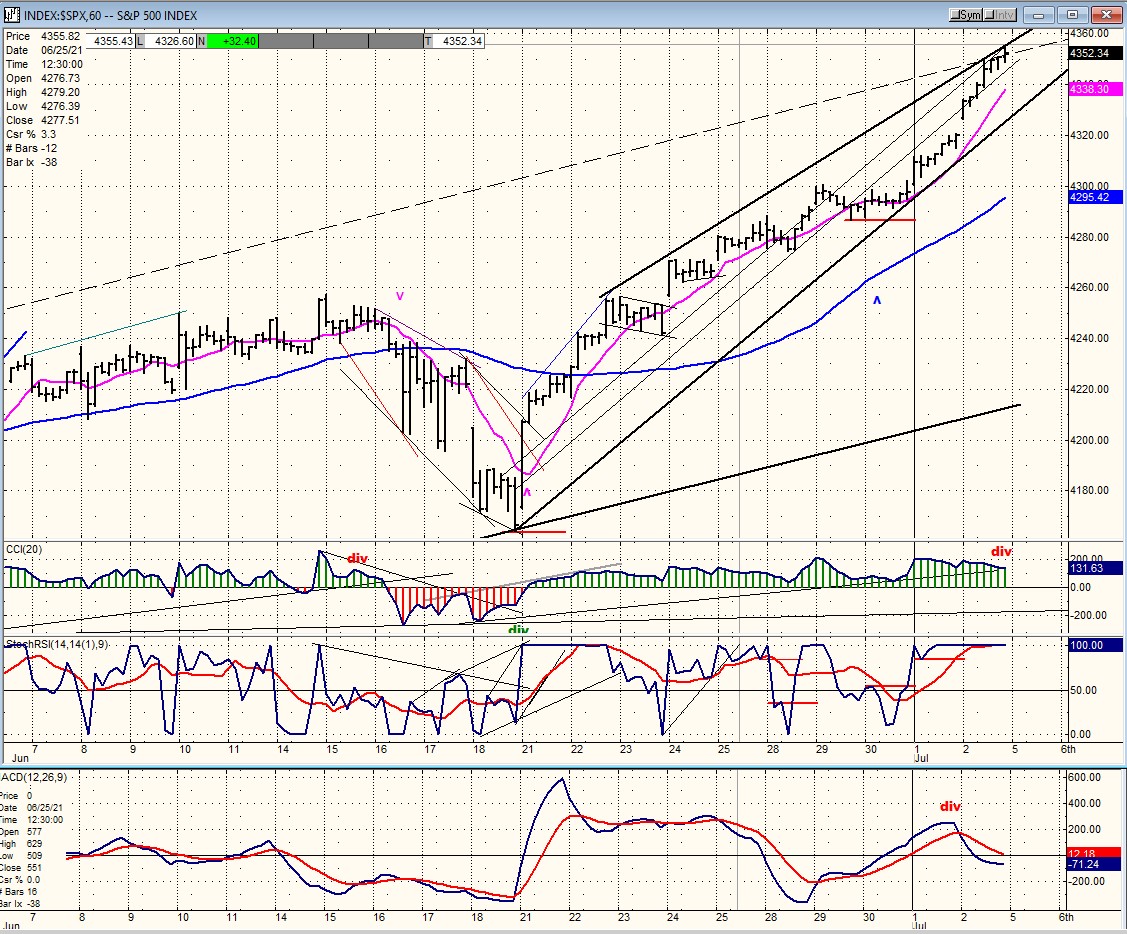Click the blue caret marker near 4255
1127x934 pixels.
(877, 301)
